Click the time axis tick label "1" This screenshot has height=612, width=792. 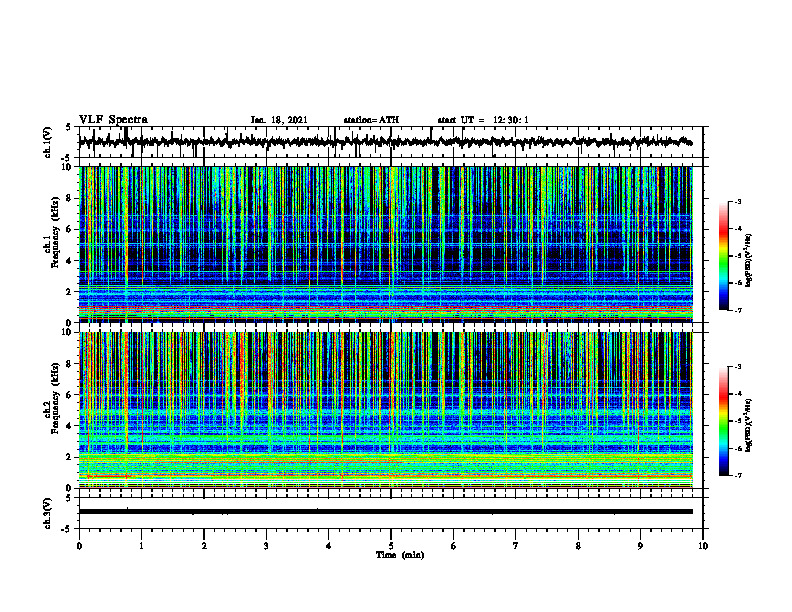pyautogui.click(x=141, y=546)
